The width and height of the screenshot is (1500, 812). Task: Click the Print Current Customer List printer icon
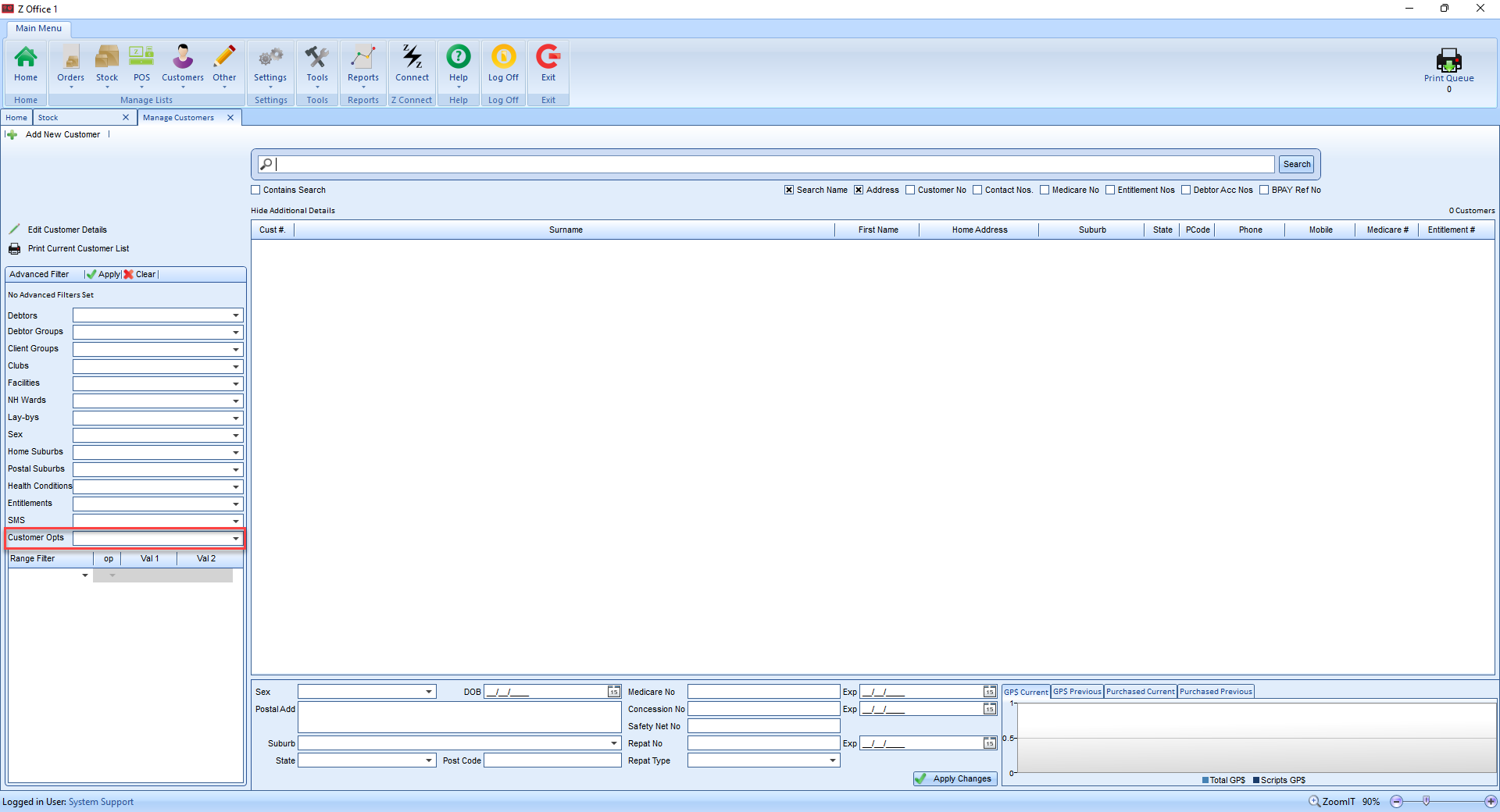(14, 248)
